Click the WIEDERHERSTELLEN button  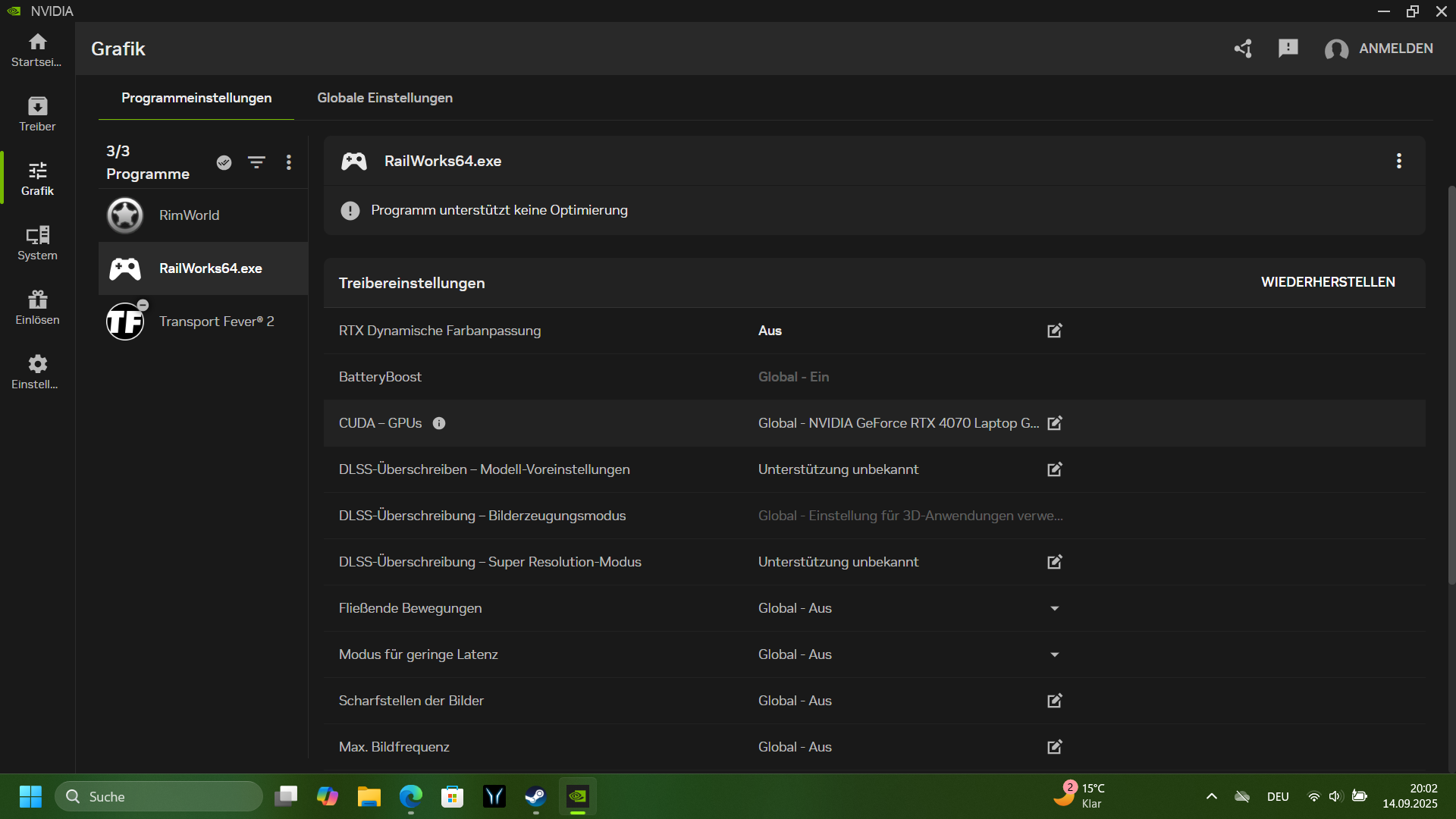pyautogui.click(x=1327, y=282)
